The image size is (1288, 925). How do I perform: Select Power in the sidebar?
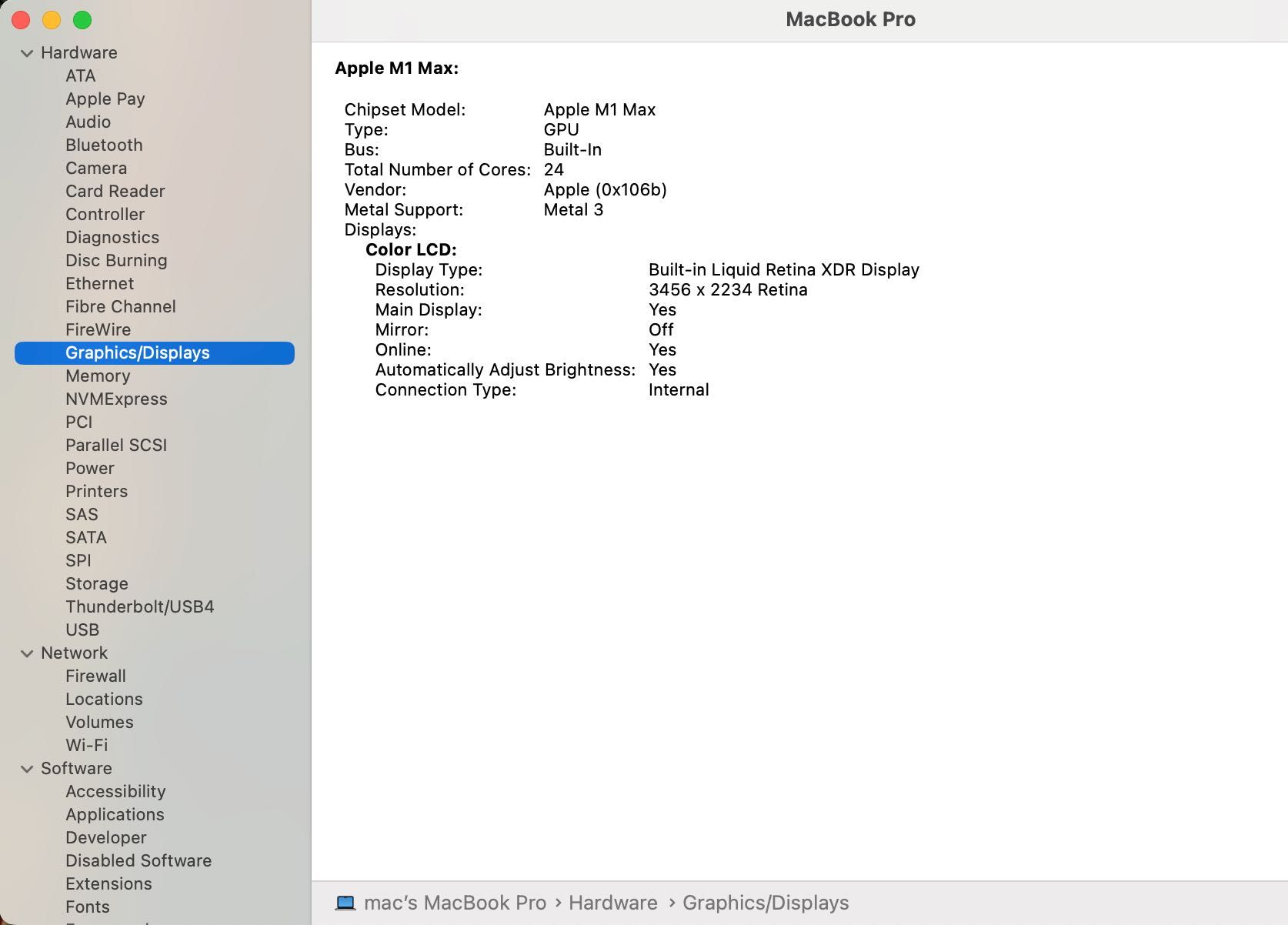pos(90,468)
